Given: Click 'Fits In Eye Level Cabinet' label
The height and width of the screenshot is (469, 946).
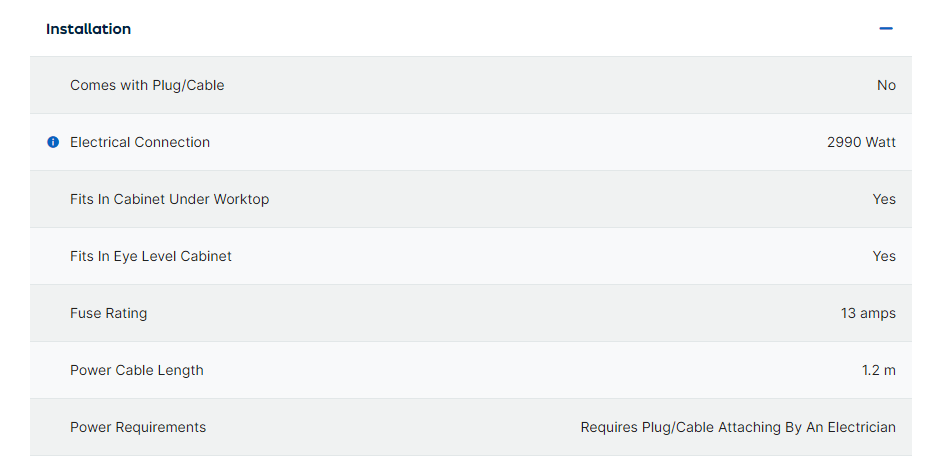Looking at the screenshot, I should 151,256.
